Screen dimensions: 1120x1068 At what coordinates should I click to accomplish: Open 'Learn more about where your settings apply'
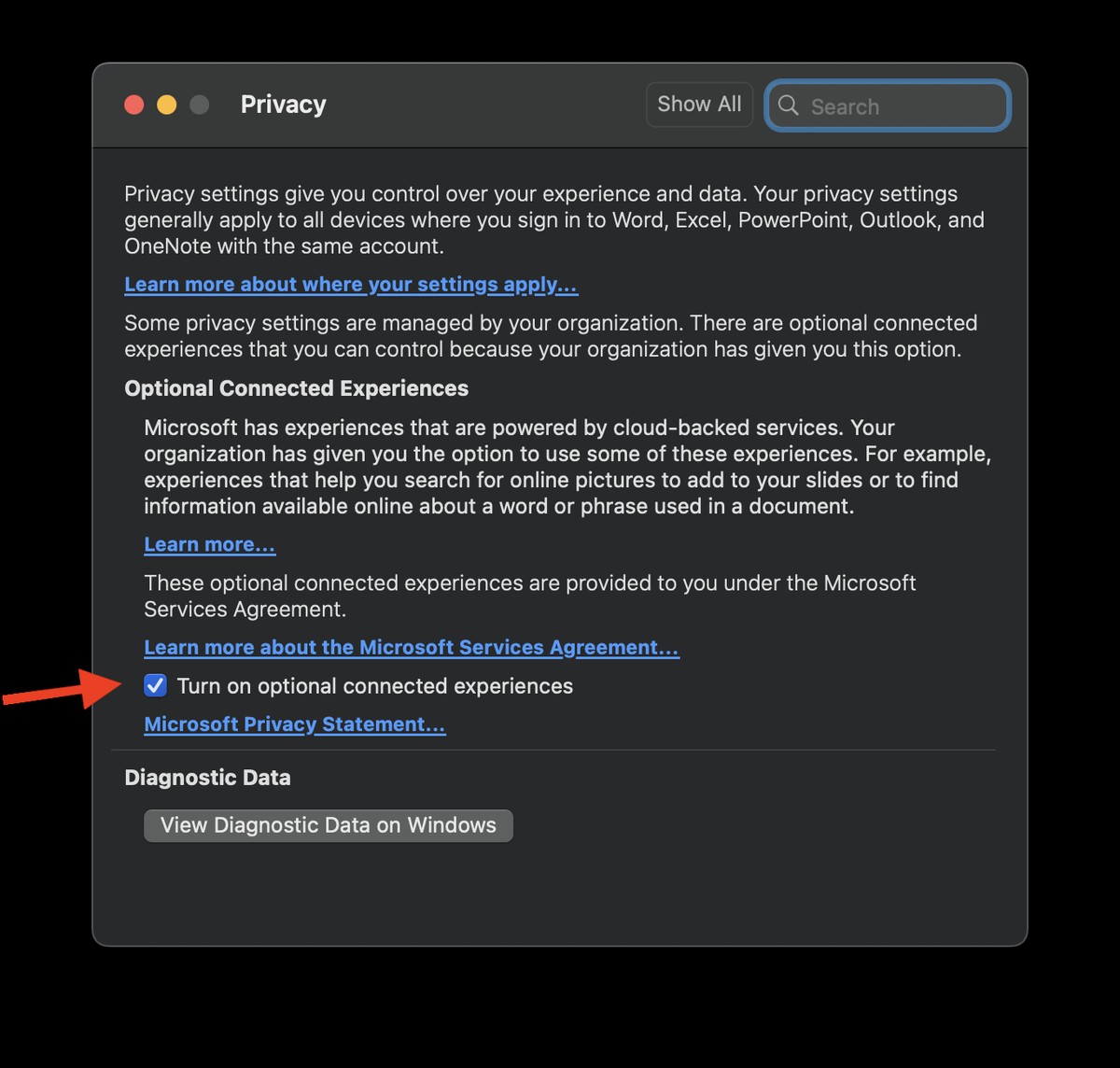coord(350,284)
